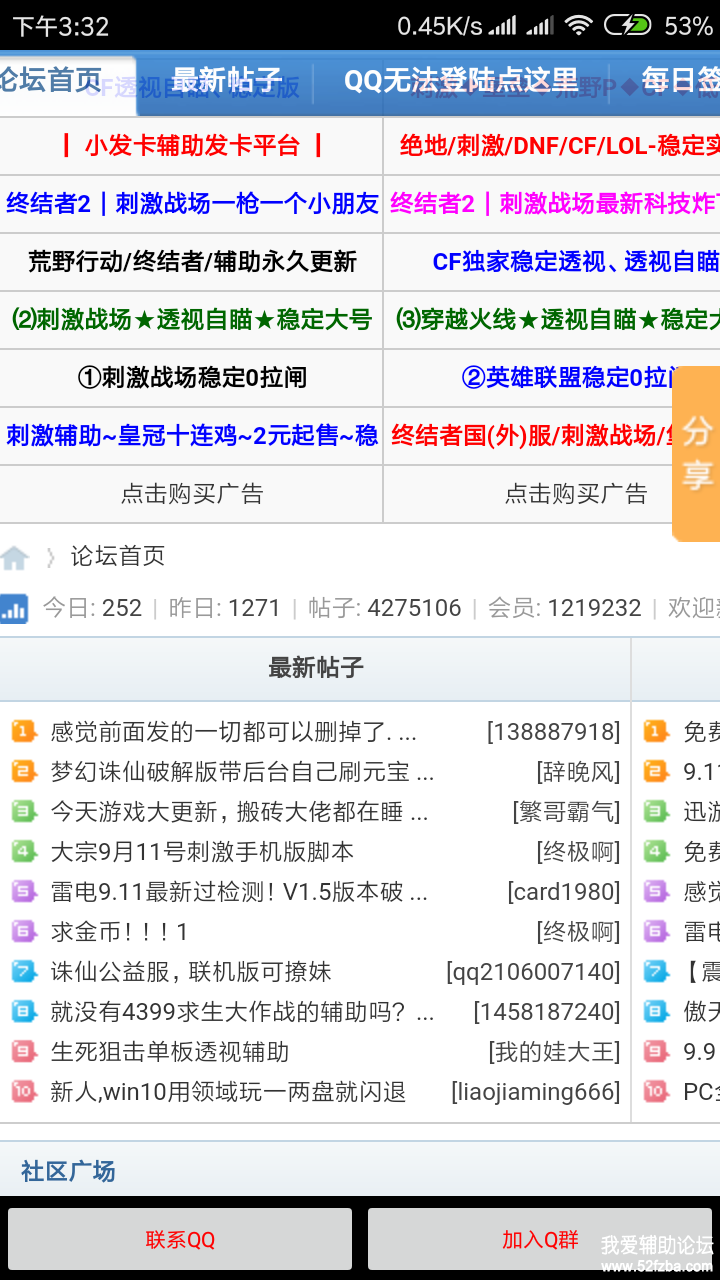The width and height of the screenshot is (720, 1280).
Task: Open 每日签到 tab at right edge
Action: (x=680, y=81)
